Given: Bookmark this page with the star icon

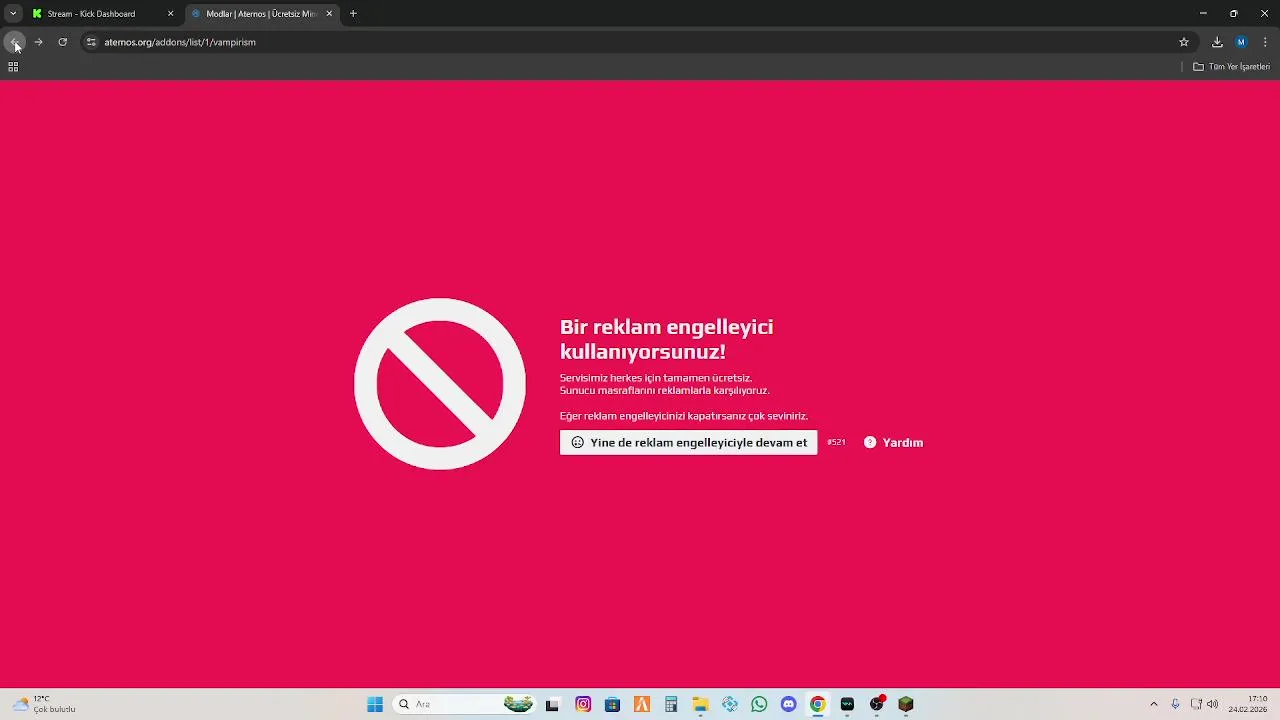Looking at the screenshot, I should pos(1184,42).
